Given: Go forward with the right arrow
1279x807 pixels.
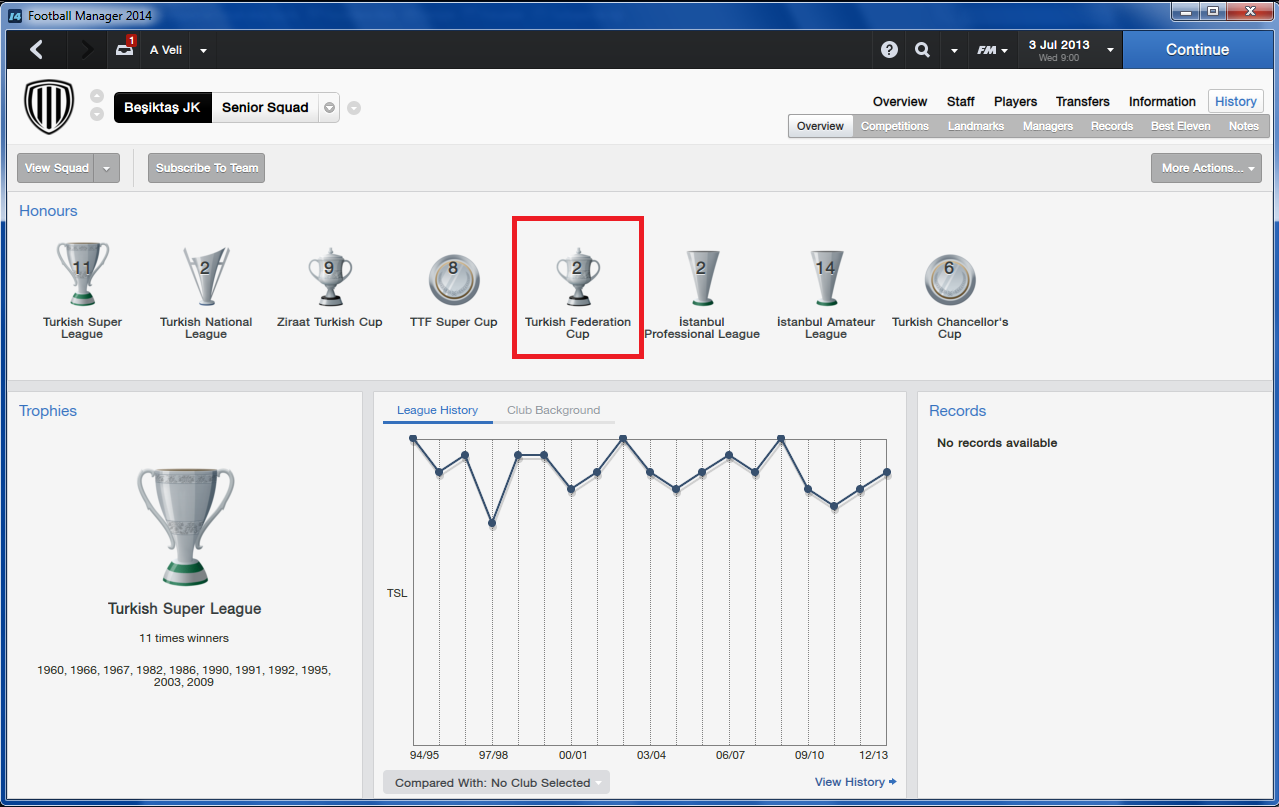Looking at the screenshot, I should 86,49.
